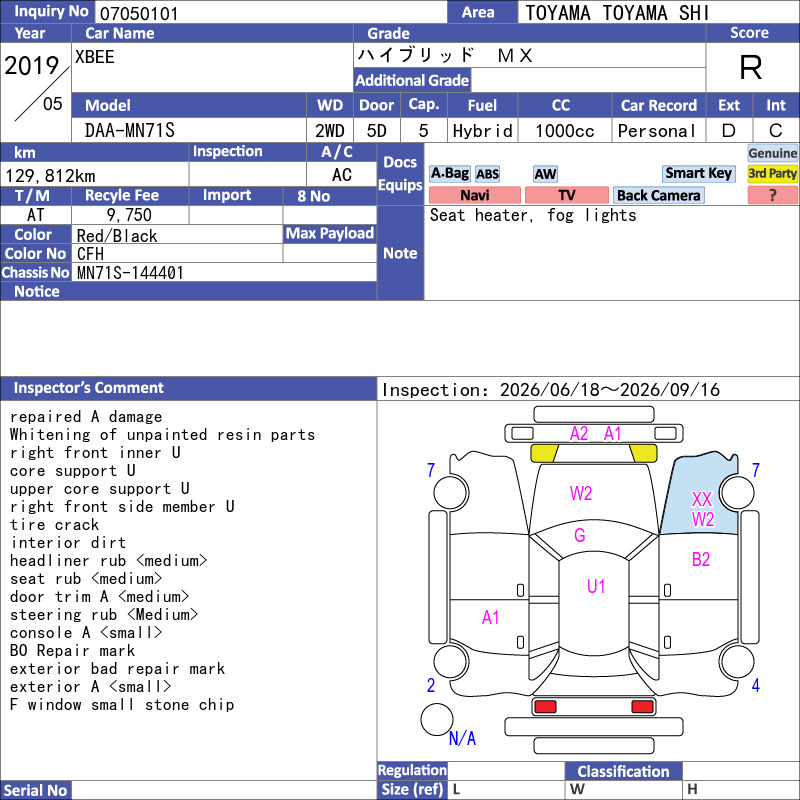Click the comment F window small stone chip
Screen dimensions: 800x800
pyautogui.click(x=122, y=705)
